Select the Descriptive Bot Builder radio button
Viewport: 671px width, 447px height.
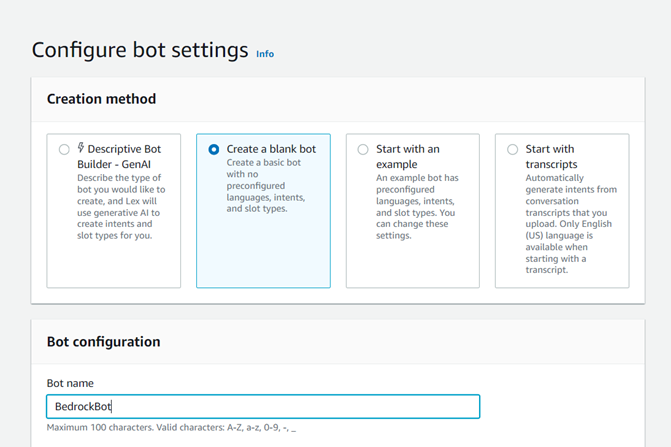[x=64, y=149]
